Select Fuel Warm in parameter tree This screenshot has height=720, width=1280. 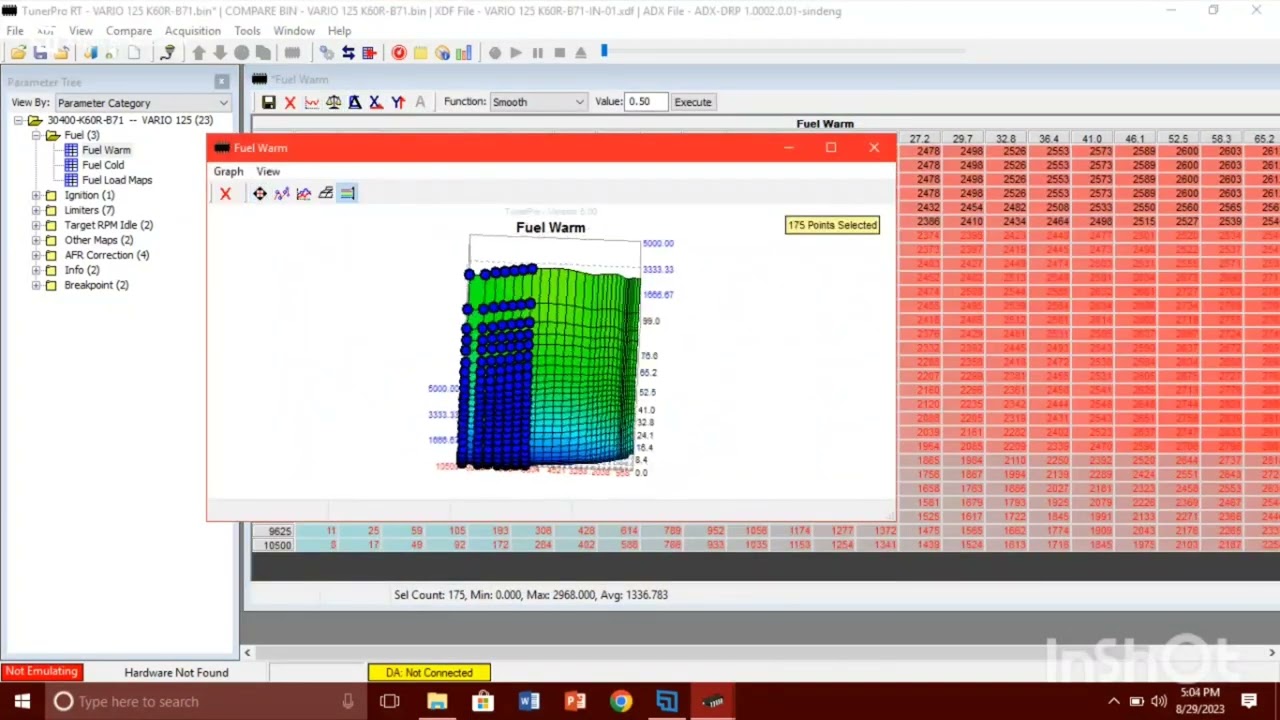(106, 150)
